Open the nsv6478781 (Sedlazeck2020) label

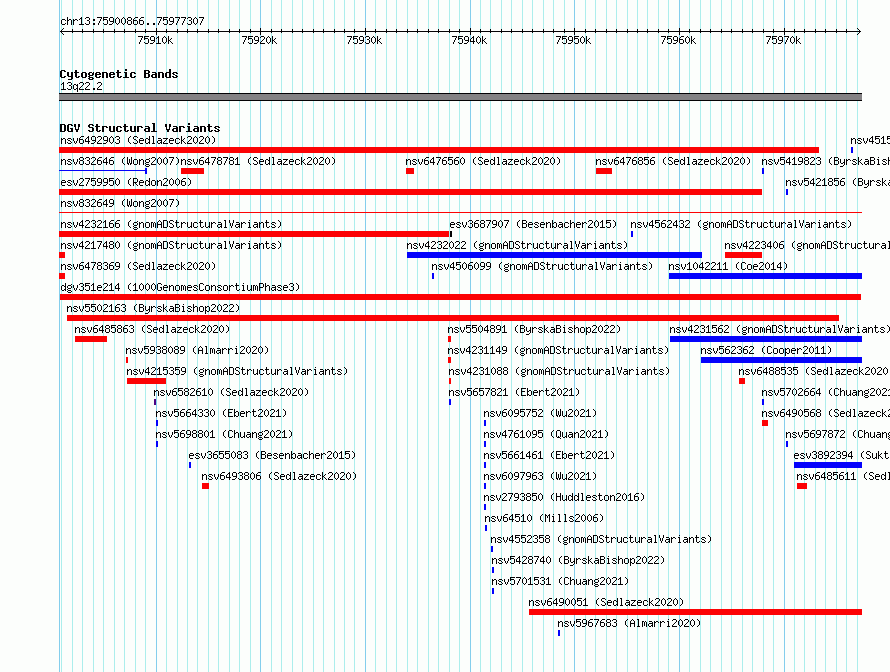coord(258,161)
